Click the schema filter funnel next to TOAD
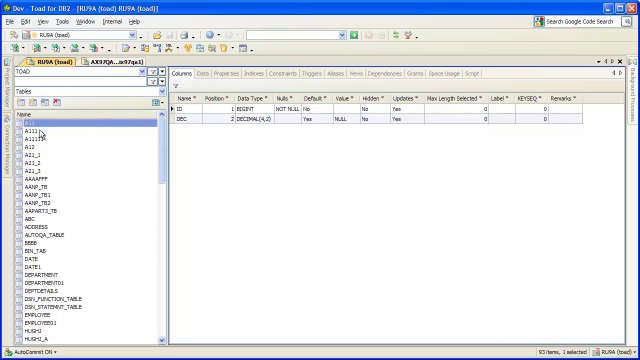The height and width of the screenshot is (360, 640). [x=153, y=71]
